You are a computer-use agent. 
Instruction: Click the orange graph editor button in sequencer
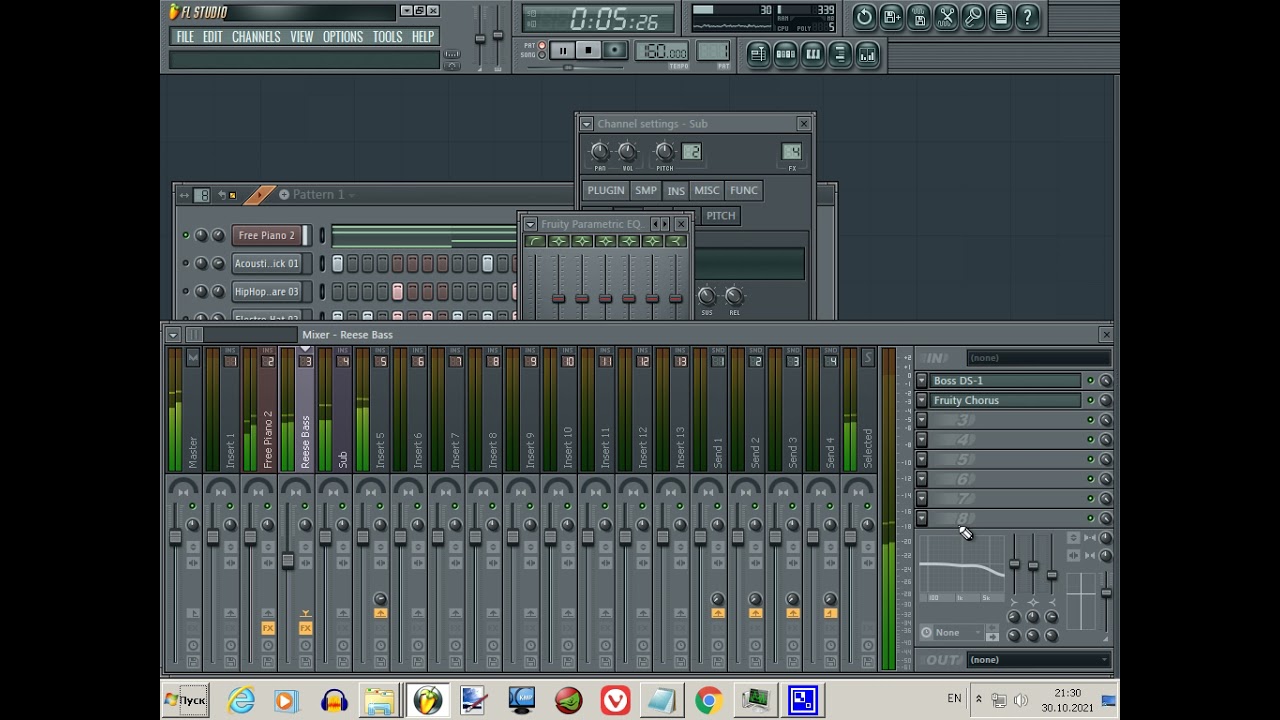click(x=259, y=194)
